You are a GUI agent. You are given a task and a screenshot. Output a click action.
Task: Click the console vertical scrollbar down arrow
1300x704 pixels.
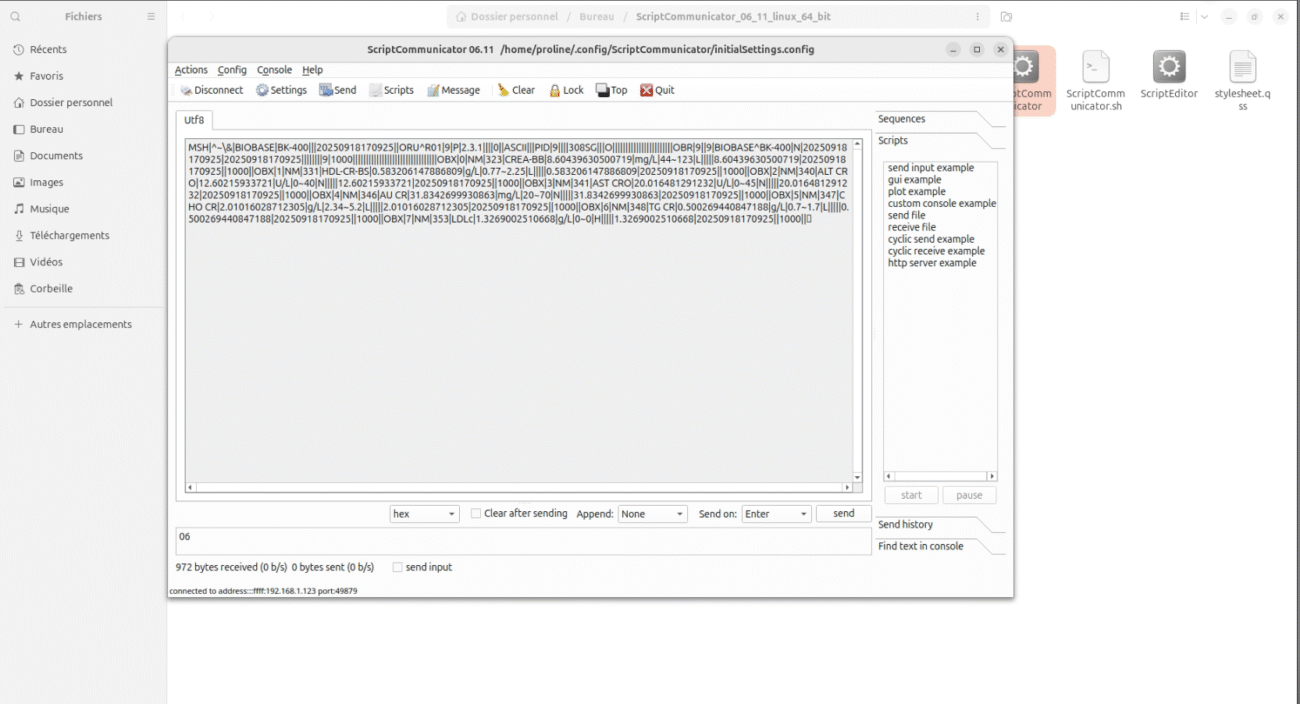(857, 477)
